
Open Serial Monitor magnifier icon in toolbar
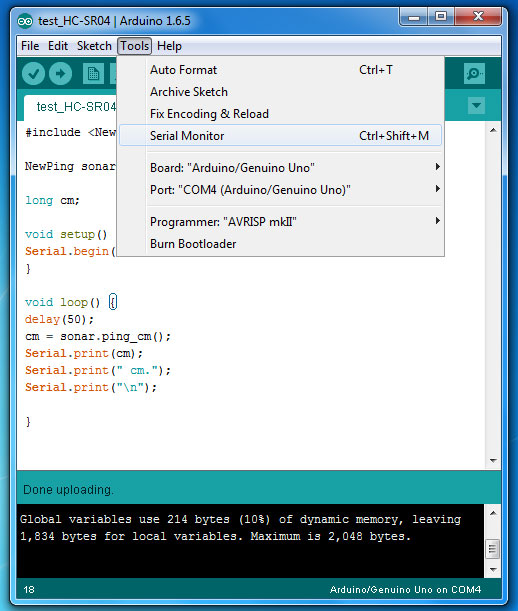click(x=474, y=74)
